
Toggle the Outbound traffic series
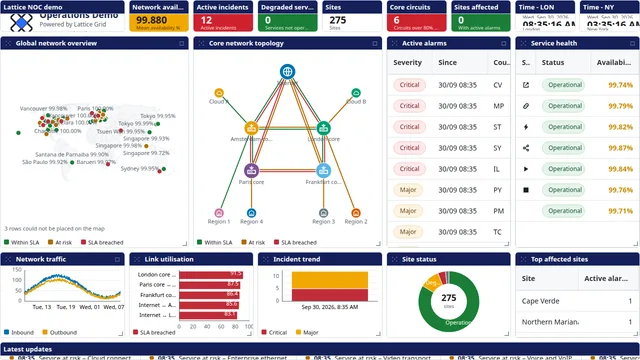(x=60, y=332)
